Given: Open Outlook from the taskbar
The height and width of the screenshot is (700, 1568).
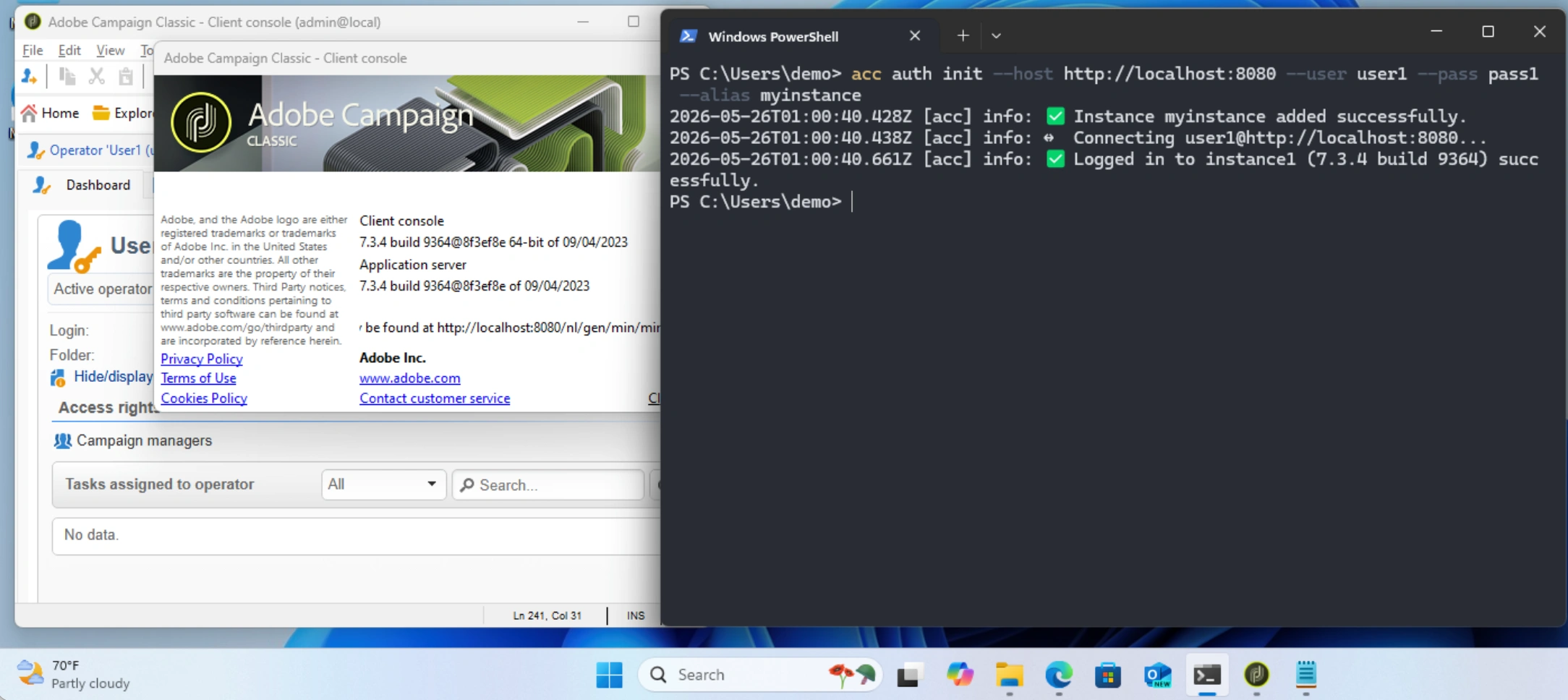Looking at the screenshot, I should click(1157, 675).
